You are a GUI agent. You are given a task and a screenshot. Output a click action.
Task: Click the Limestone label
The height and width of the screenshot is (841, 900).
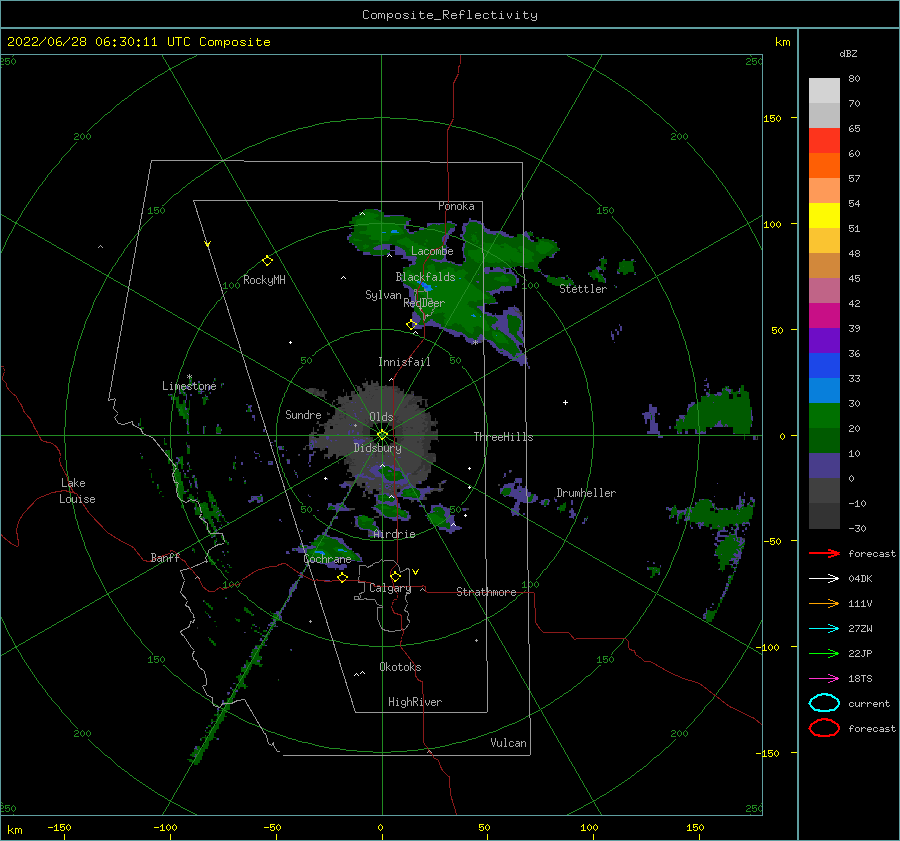tap(189, 386)
